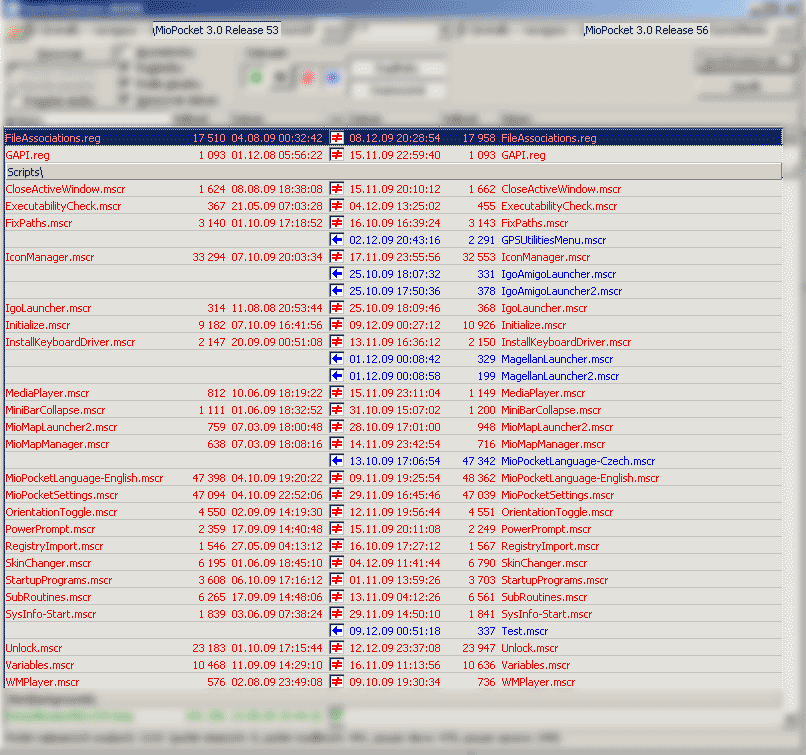The image size is (806, 755).
Task: Toggle the not-equal icon for PowerPrompt.mscr
Action: click(337, 529)
